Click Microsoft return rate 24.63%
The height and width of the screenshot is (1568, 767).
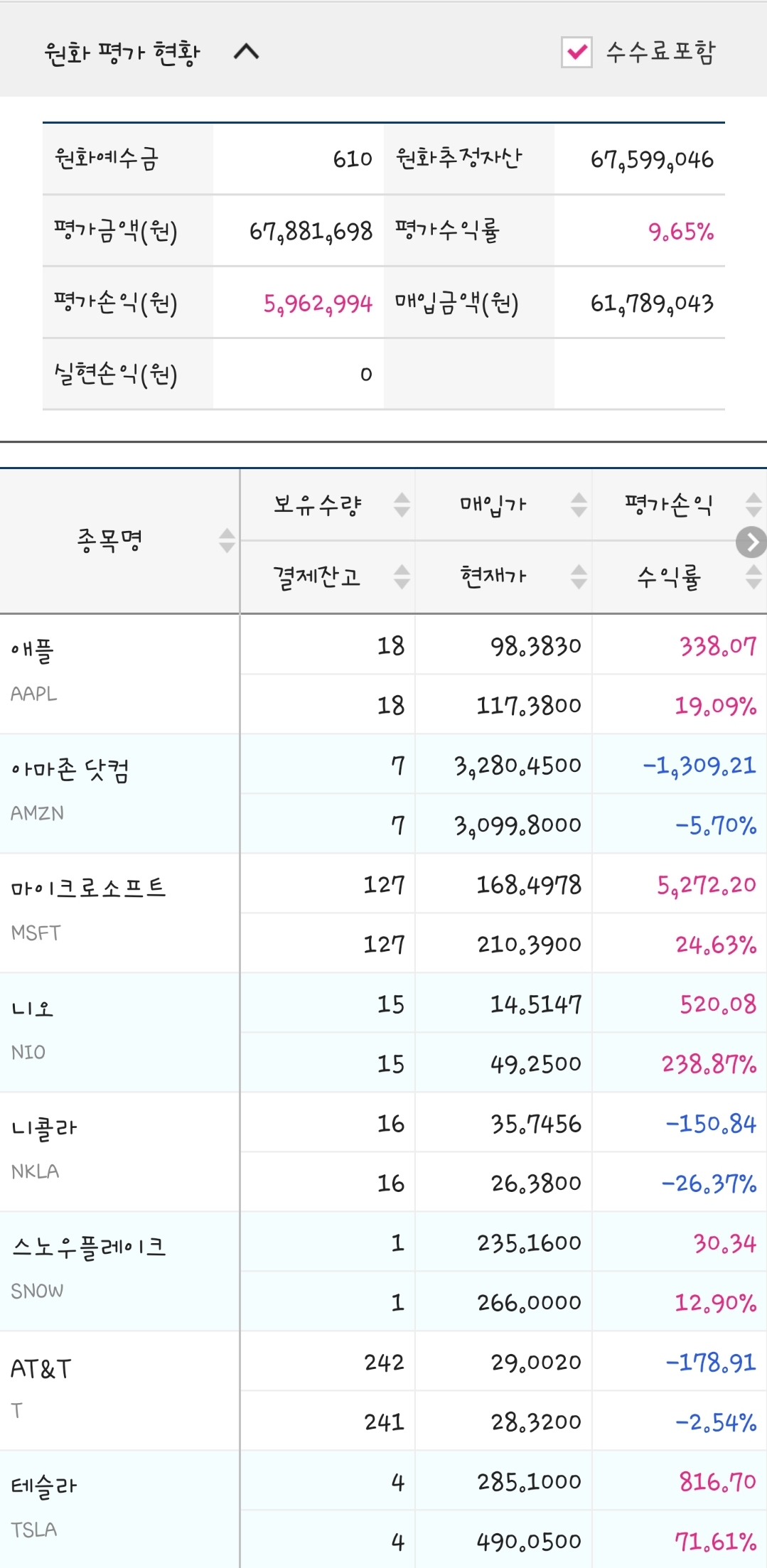coord(716,945)
